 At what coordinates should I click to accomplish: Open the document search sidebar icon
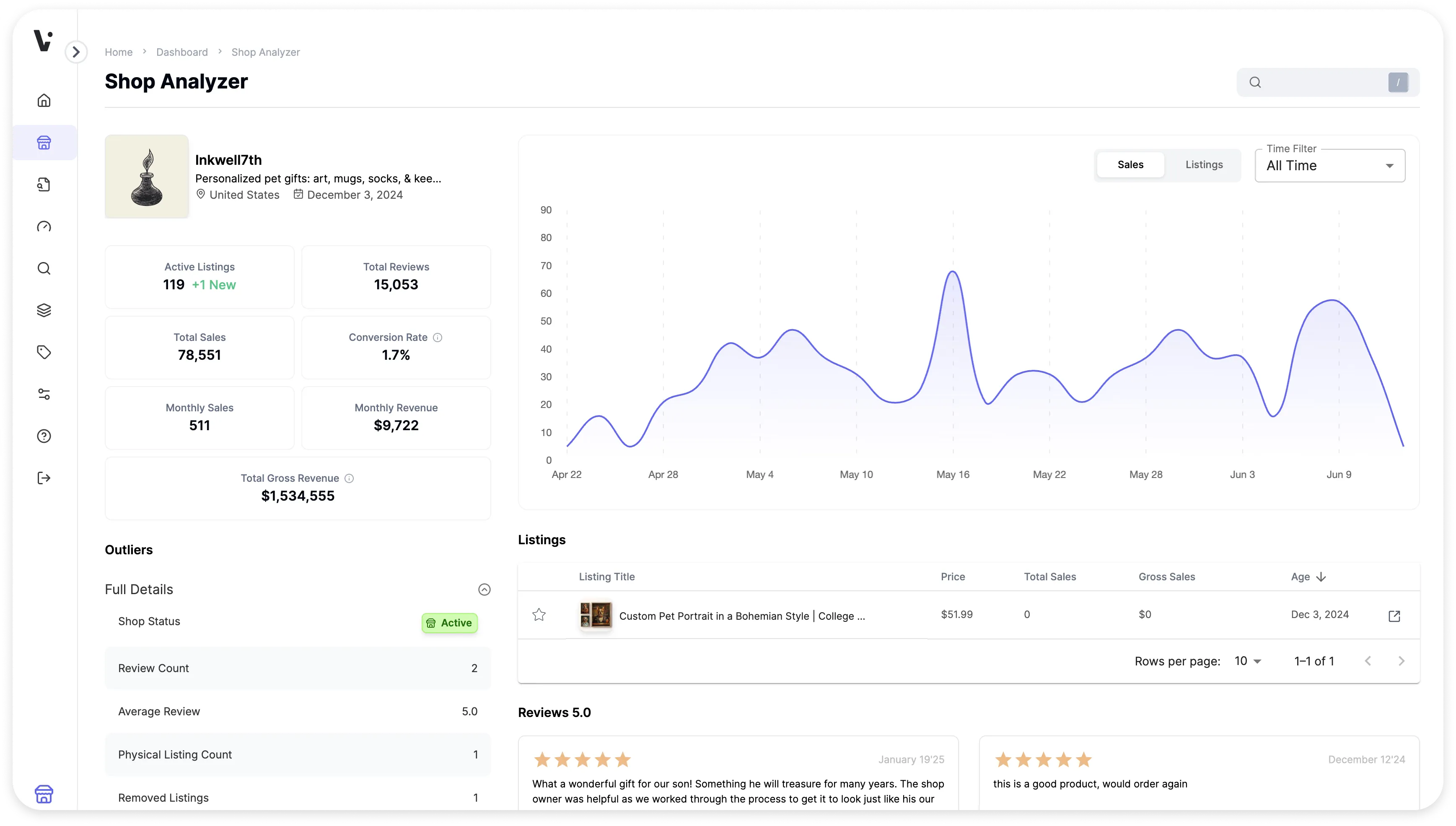(44, 184)
